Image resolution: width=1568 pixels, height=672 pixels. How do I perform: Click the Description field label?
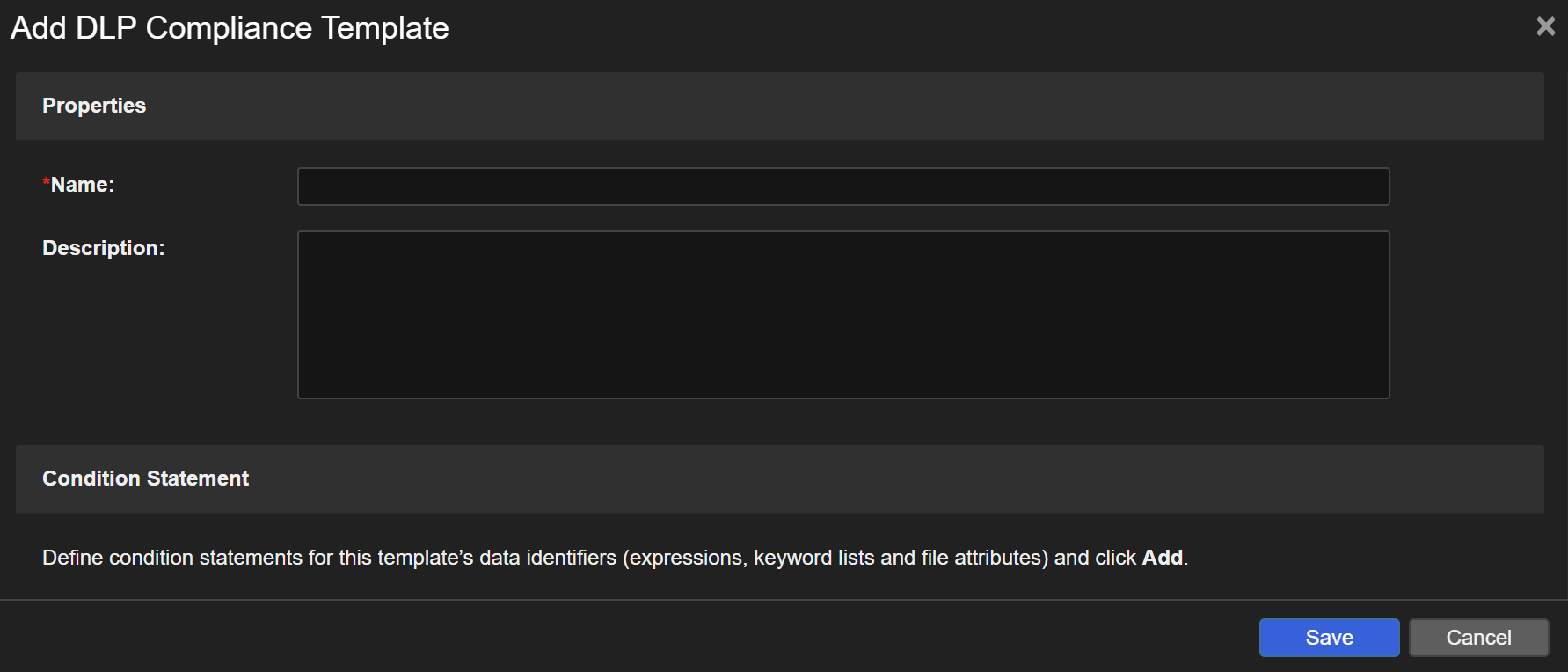pos(103,248)
